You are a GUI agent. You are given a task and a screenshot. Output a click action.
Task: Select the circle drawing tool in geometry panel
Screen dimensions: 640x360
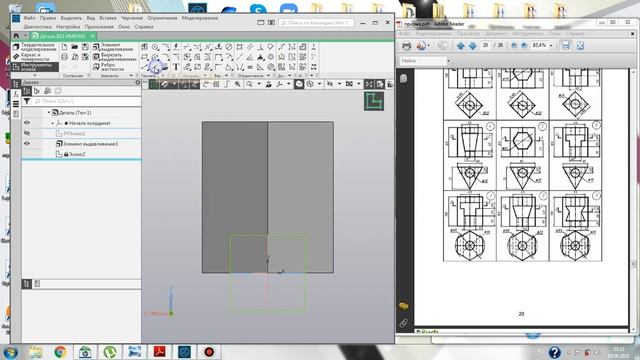click(x=155, y=47)
